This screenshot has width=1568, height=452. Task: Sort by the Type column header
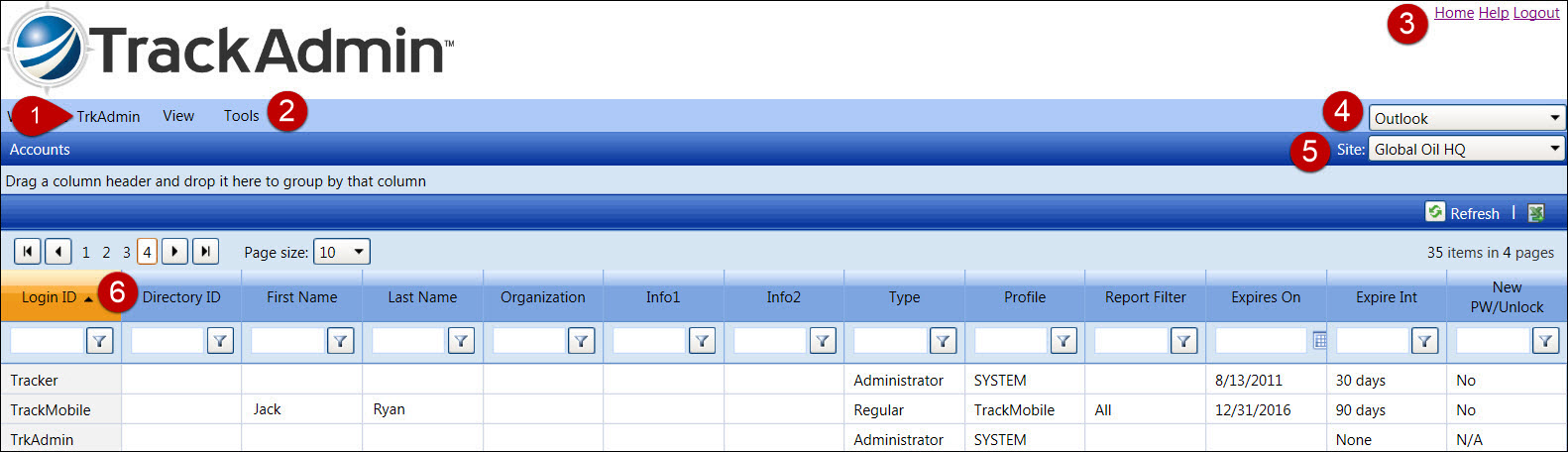(x=904, y=296)
